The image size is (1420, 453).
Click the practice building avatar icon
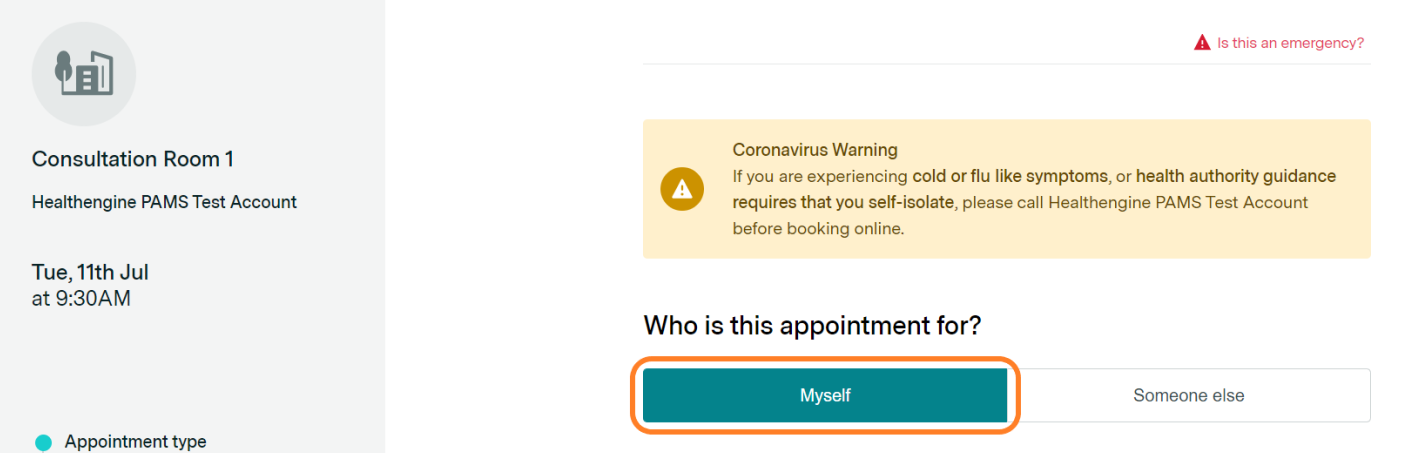pos(84,73)
